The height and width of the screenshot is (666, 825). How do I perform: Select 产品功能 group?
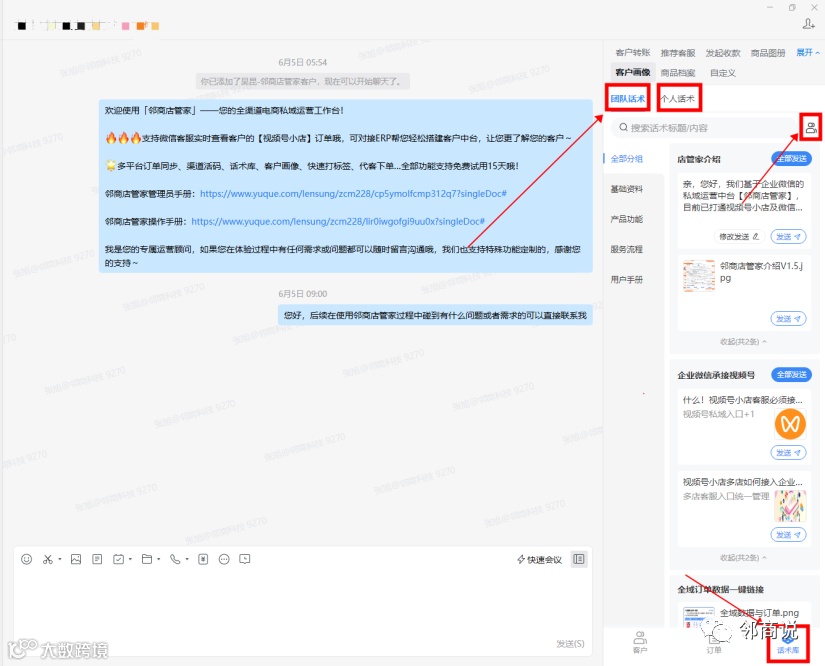(x=626, y=219)
